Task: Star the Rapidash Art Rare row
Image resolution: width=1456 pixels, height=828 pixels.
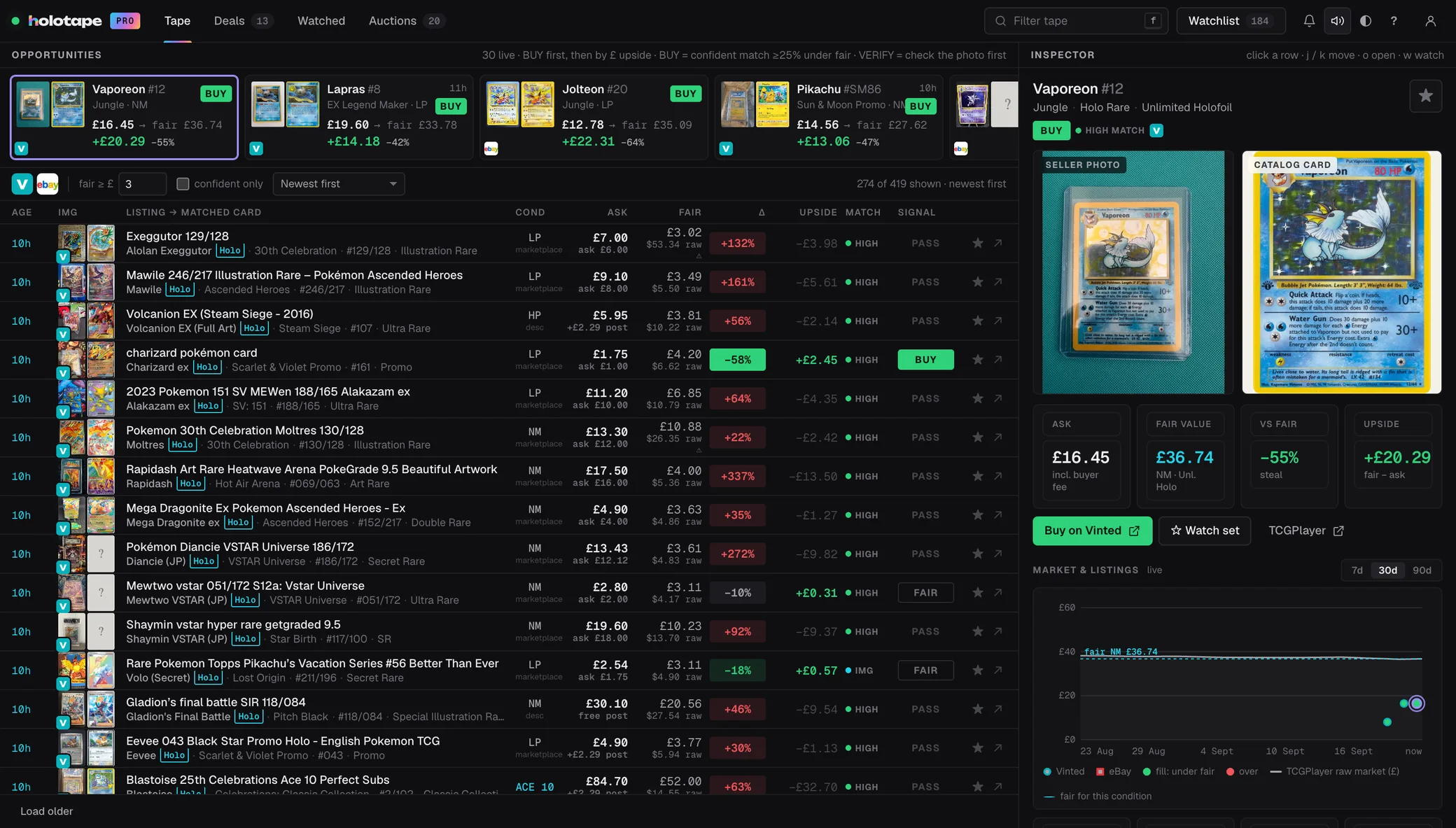Action: [978, 477]
